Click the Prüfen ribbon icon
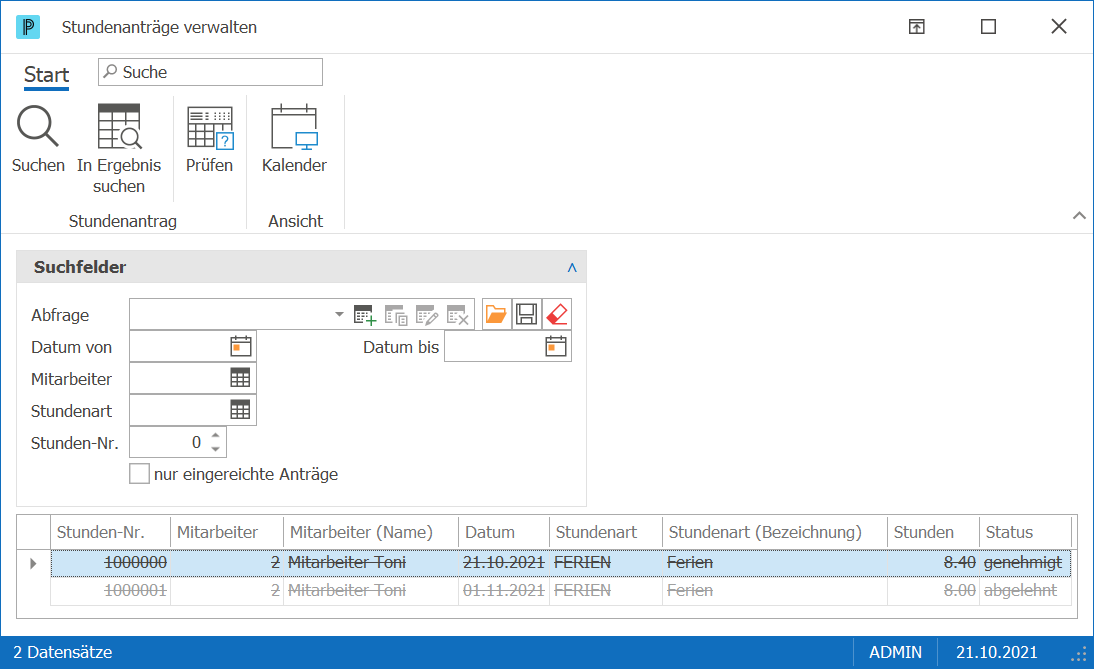1094x669 pixels. coord(209,128)
